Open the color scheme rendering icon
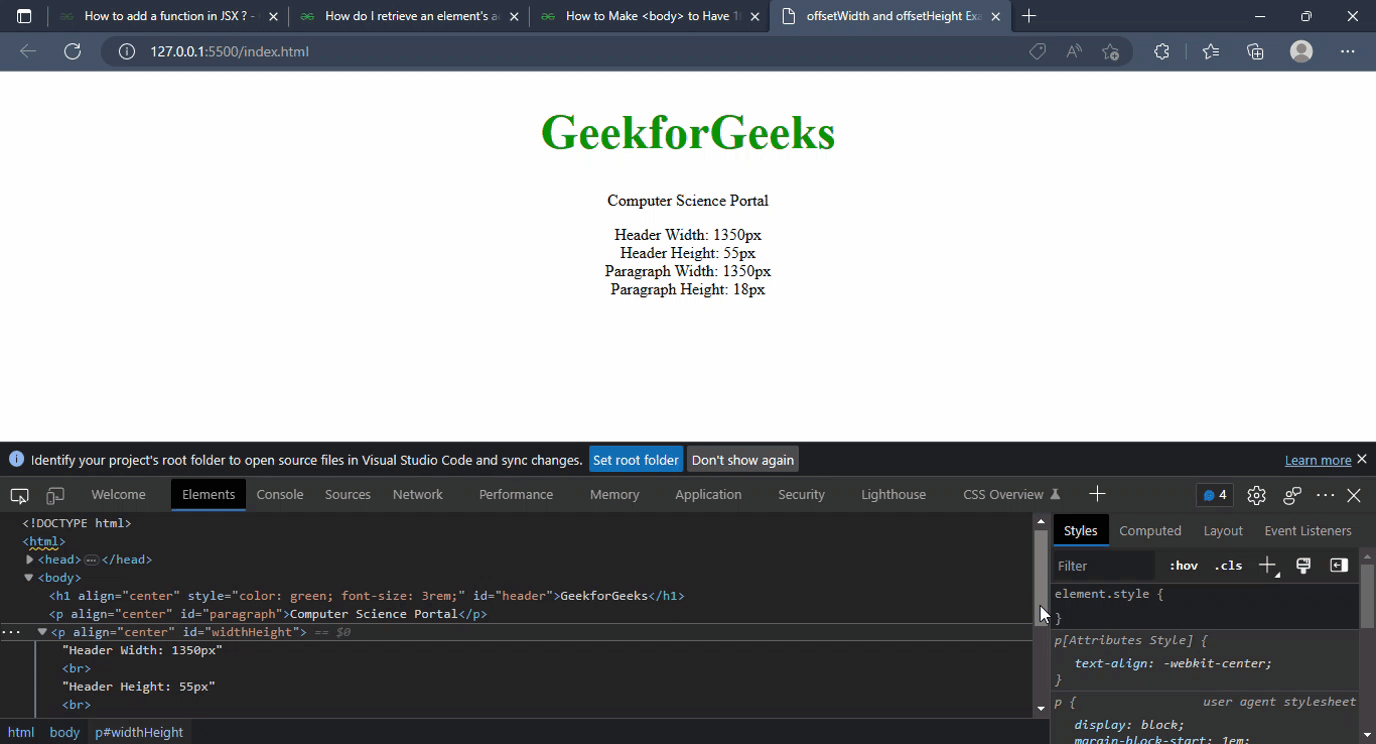The width and height of the screenshot is (1376, 744). click(1303, 565)
